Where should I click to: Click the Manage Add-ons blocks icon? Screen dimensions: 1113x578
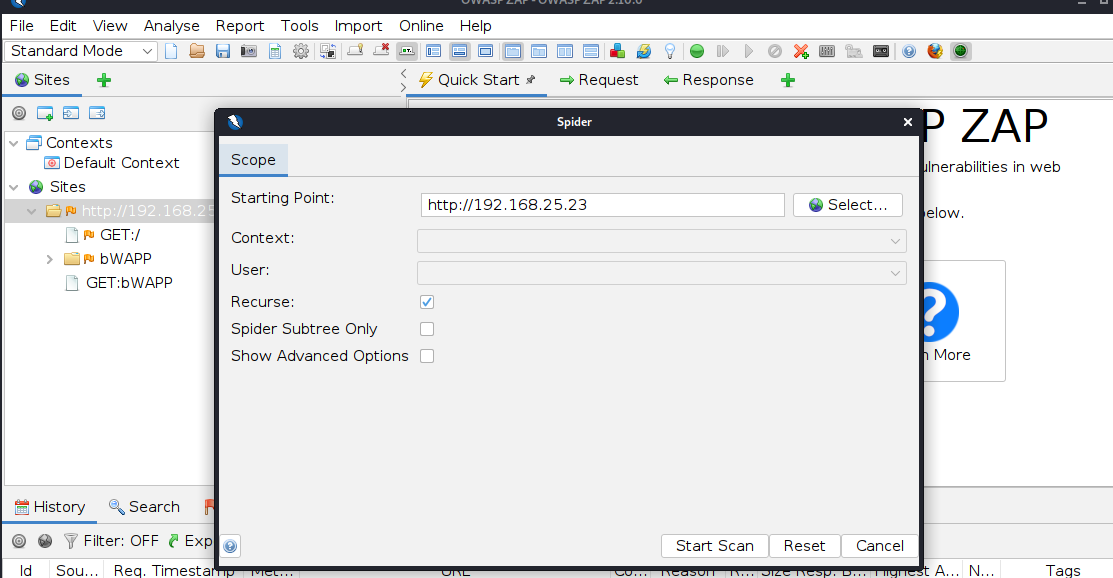point(618,51)
